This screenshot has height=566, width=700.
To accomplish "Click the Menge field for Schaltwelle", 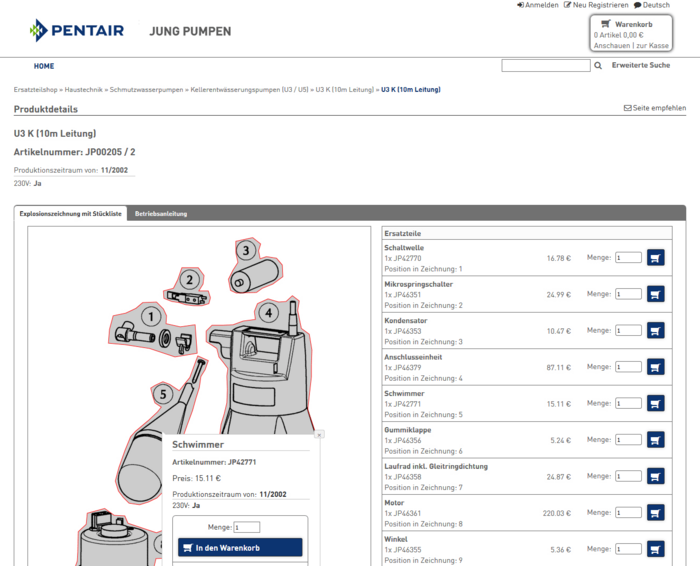I will pyautogui.click(x=628, y=258).
